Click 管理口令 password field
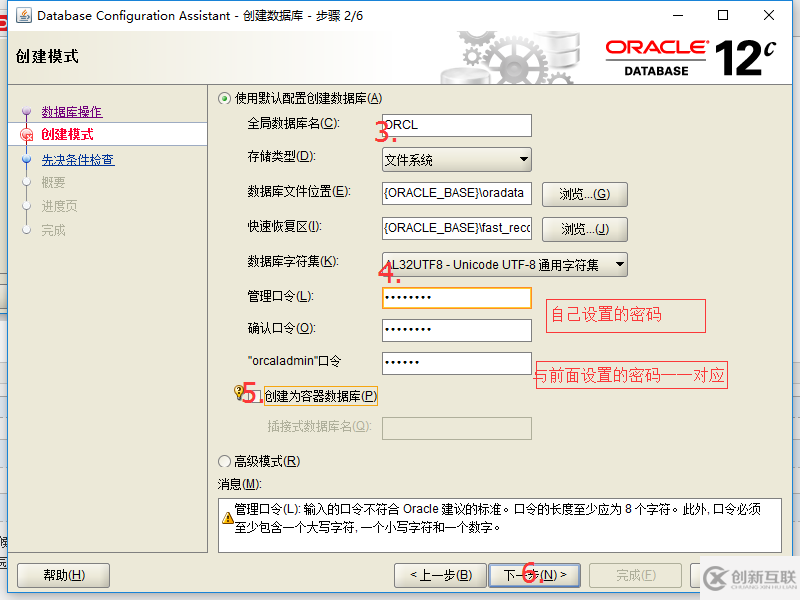Image resolution: width=800 pixels, height=600 pixels. [x=457, y=297]
